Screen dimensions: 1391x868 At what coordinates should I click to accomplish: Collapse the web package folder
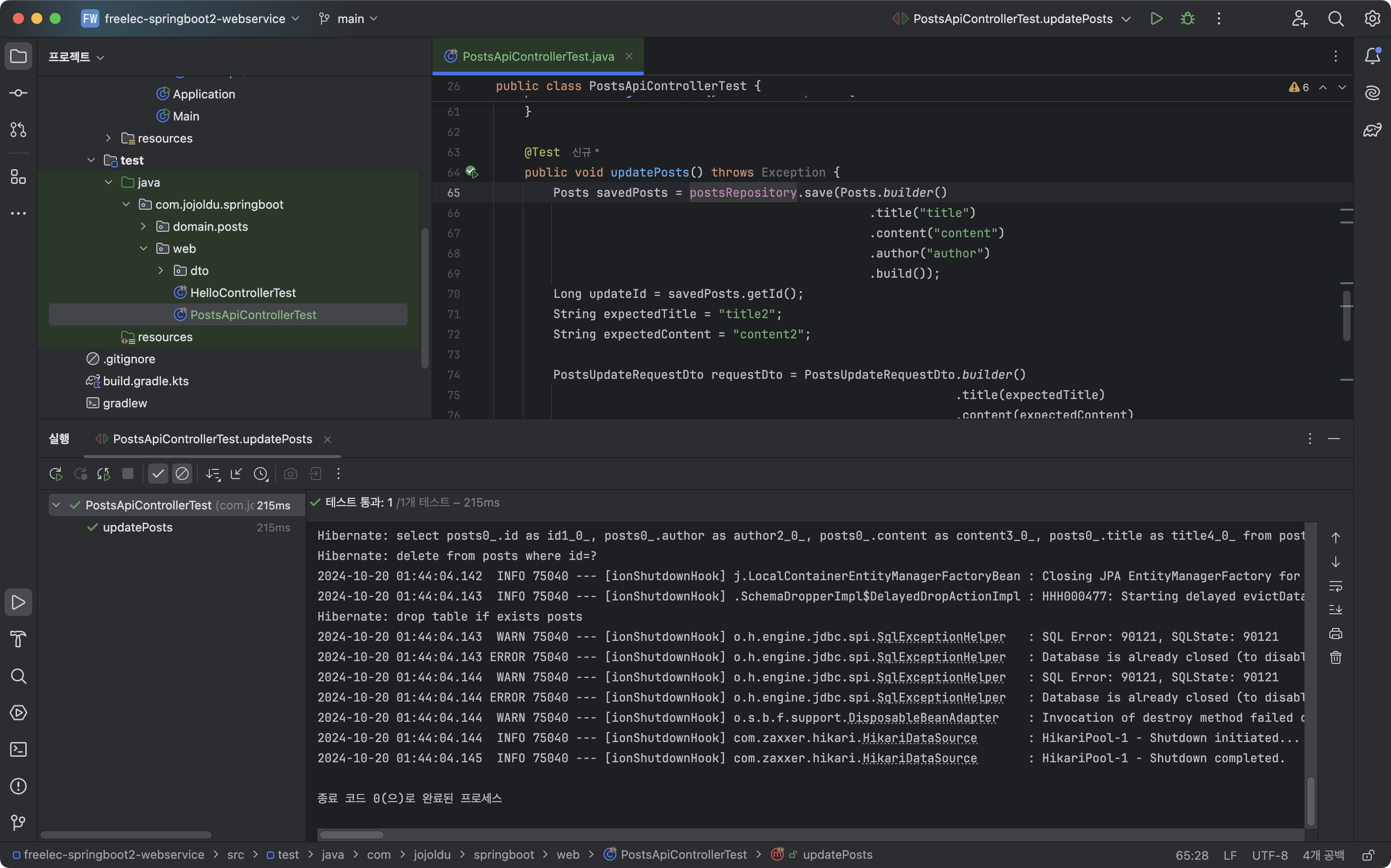click(x=144, y=249)
